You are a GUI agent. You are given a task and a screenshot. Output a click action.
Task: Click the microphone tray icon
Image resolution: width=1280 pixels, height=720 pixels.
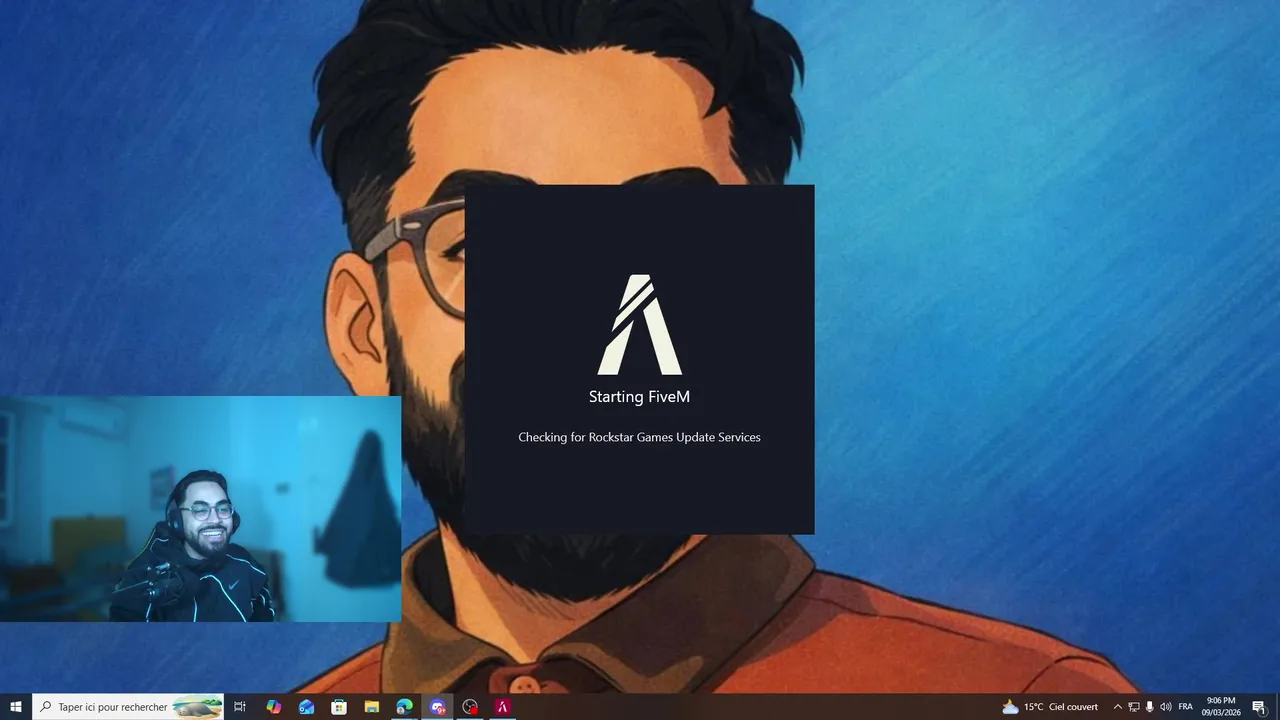[x=1149, y=707]
